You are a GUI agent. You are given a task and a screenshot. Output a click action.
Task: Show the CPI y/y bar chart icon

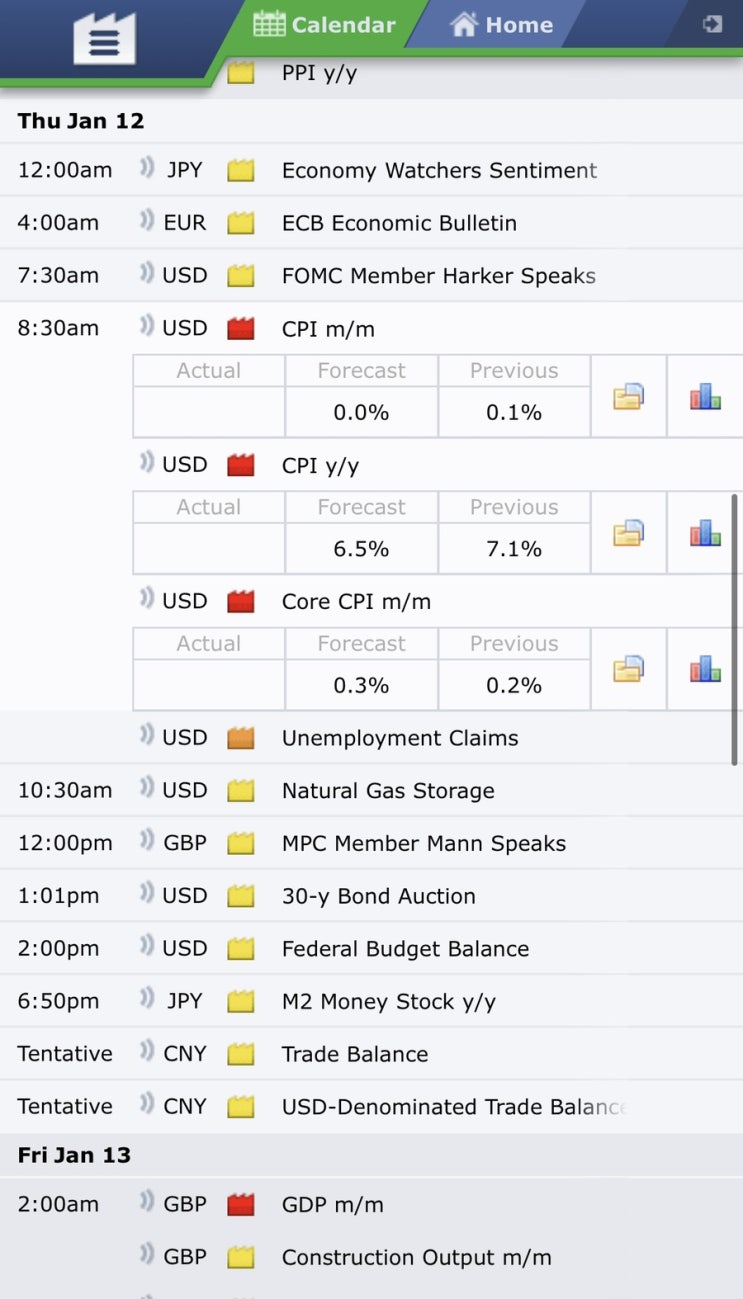pyautogui.click(x=705, y=534)
